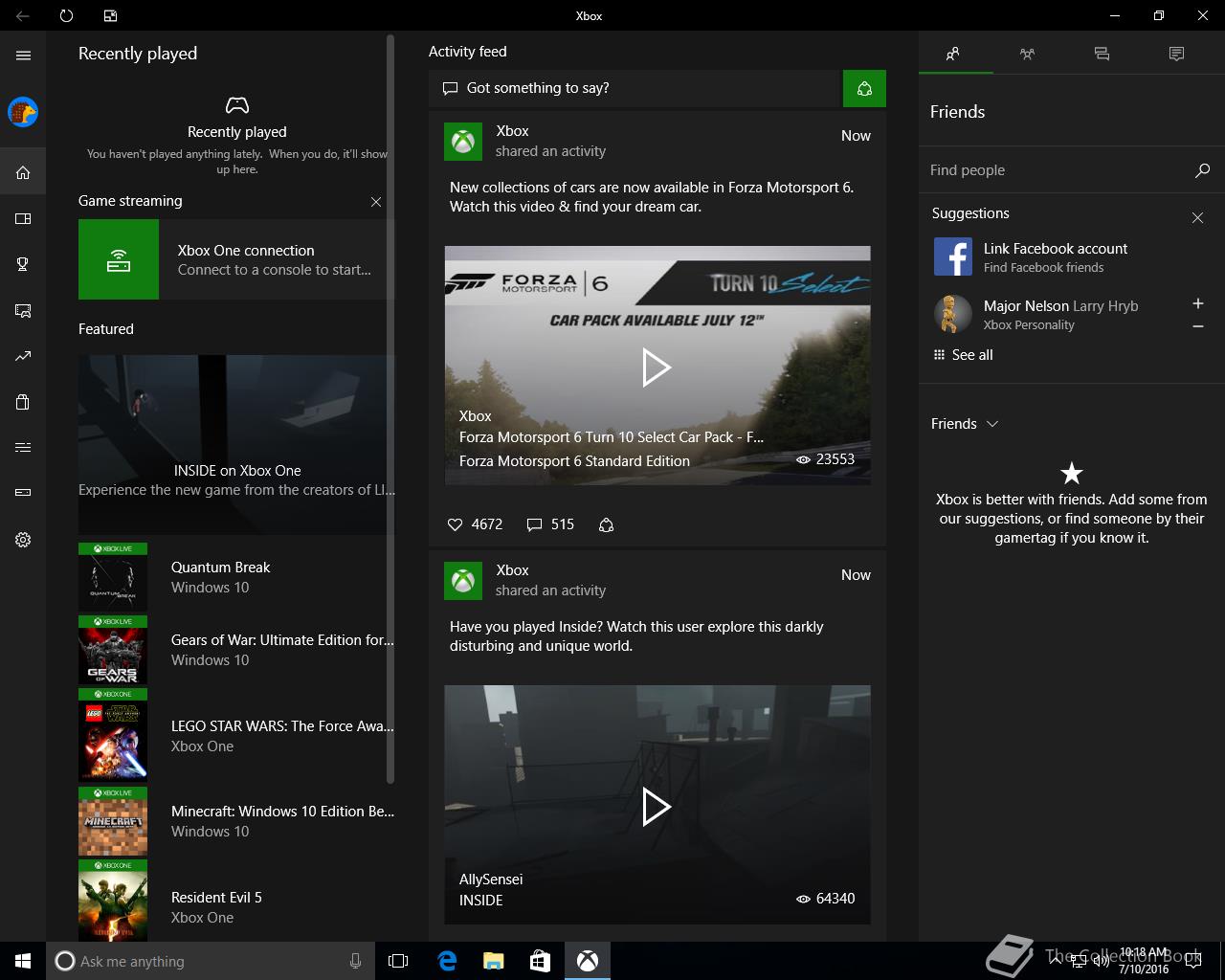Add Major Nelson with the plus icon
Viewport: 1225px width, 980px height.
click(x=1197, y=303)
